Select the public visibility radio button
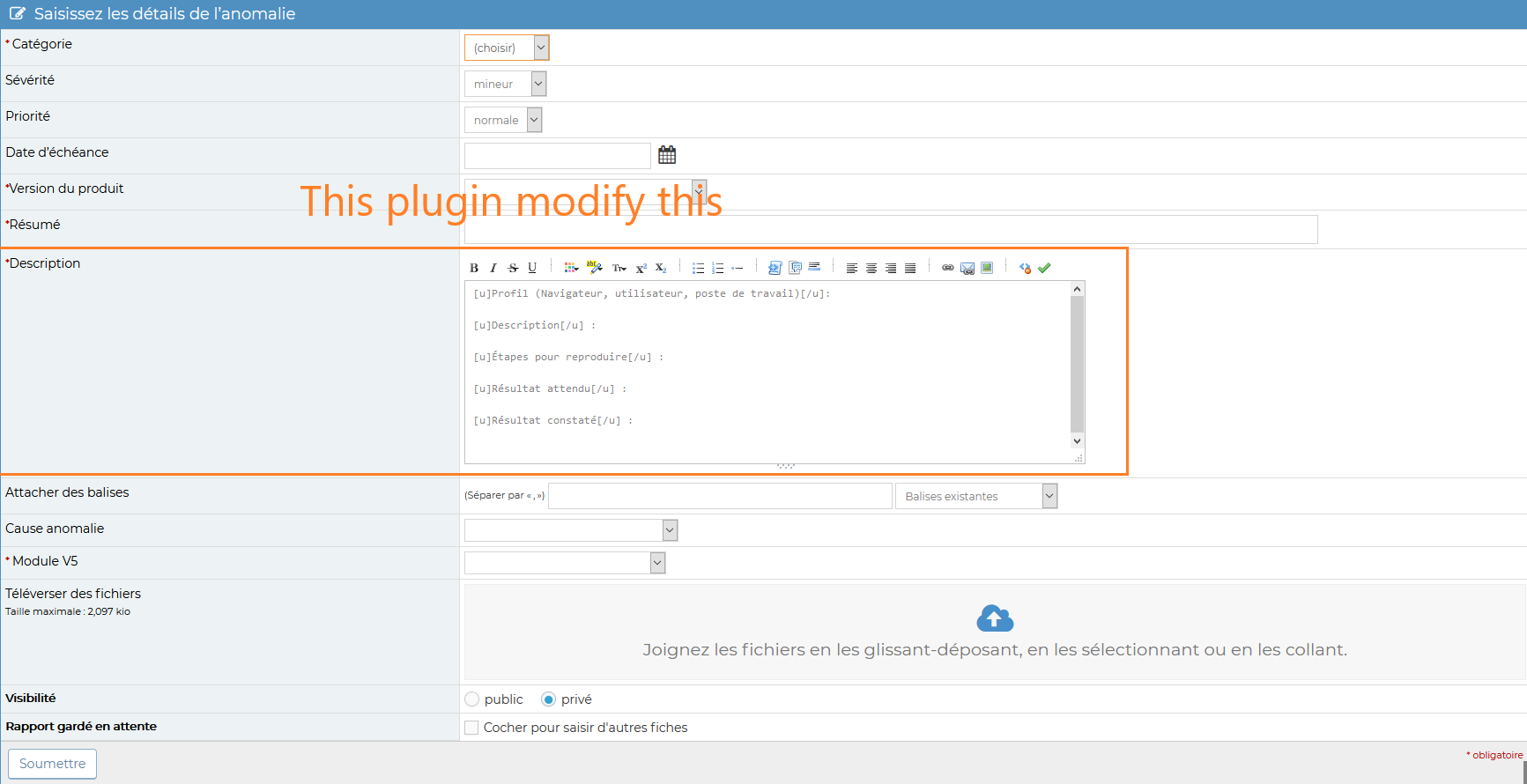 (x=472, y=699)
